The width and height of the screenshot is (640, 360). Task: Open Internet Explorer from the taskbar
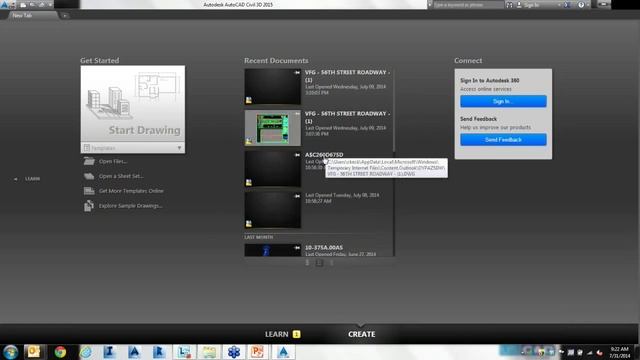coord(85,352)
